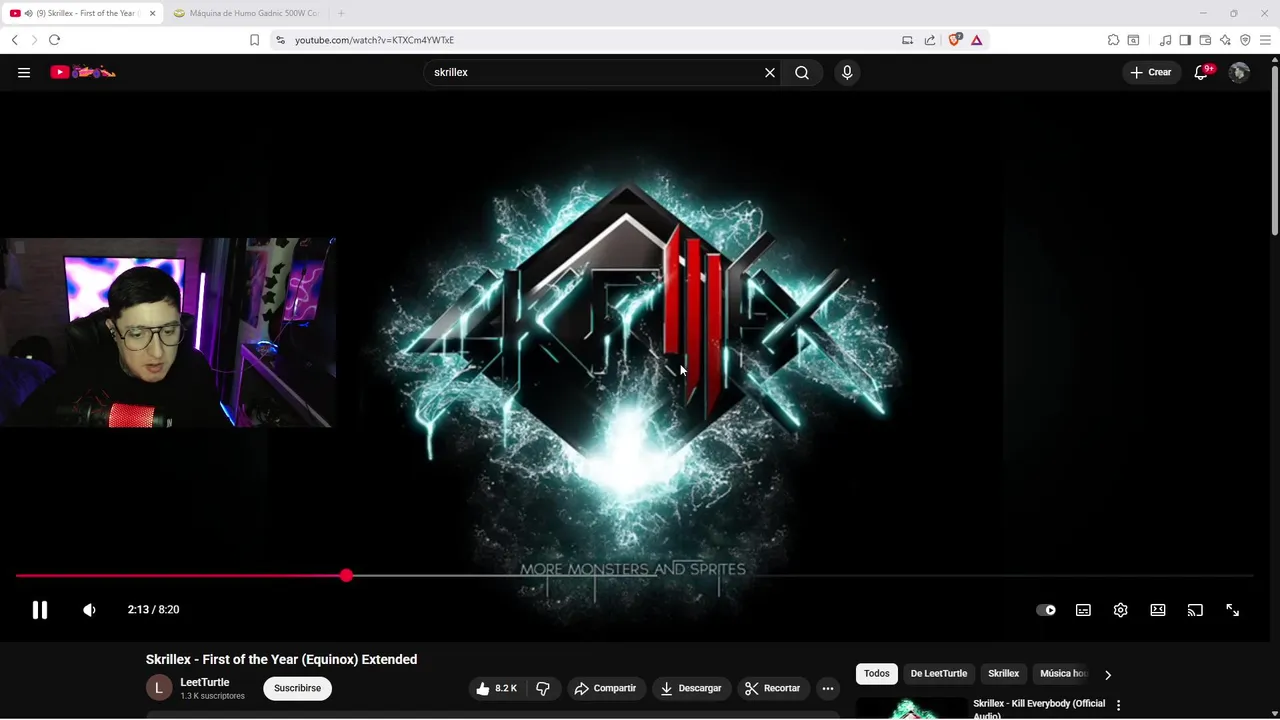Like the video with thumbs up
1280x720 pixels.
pos(497,688)
